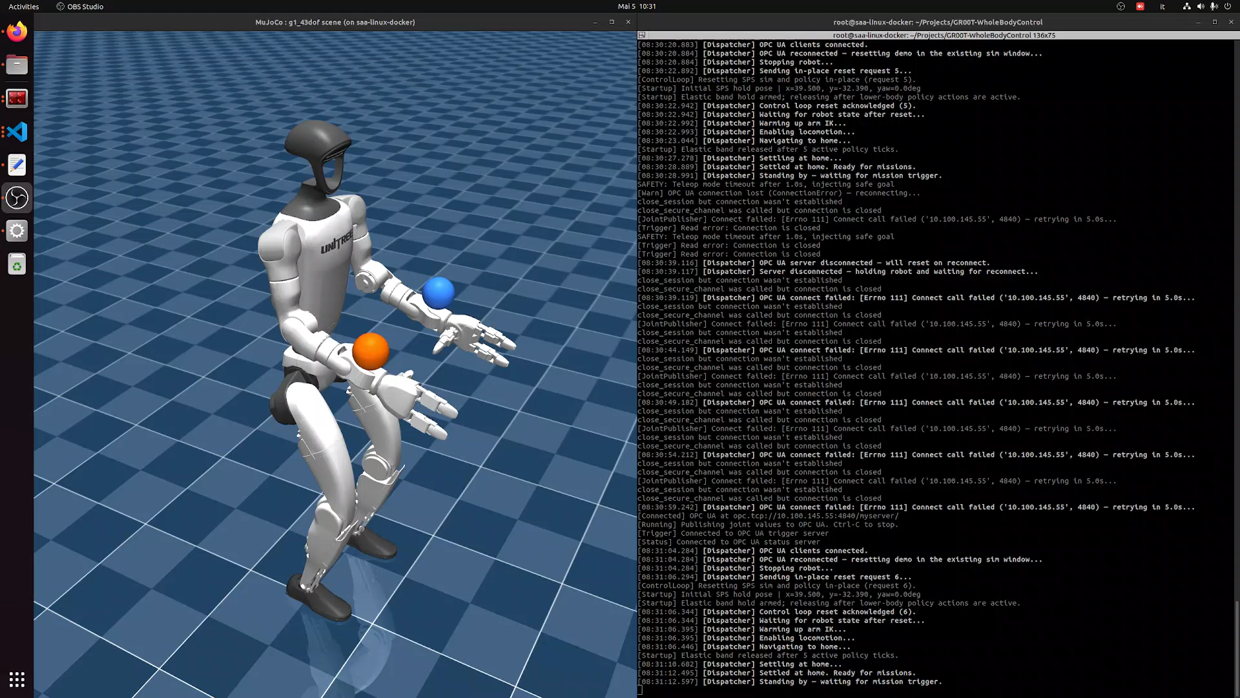This screenshot has height=698, width=1240.
Task: Click the UNITREE logo on robot chest
Action: pyautogui.click(x=336, y=241)
